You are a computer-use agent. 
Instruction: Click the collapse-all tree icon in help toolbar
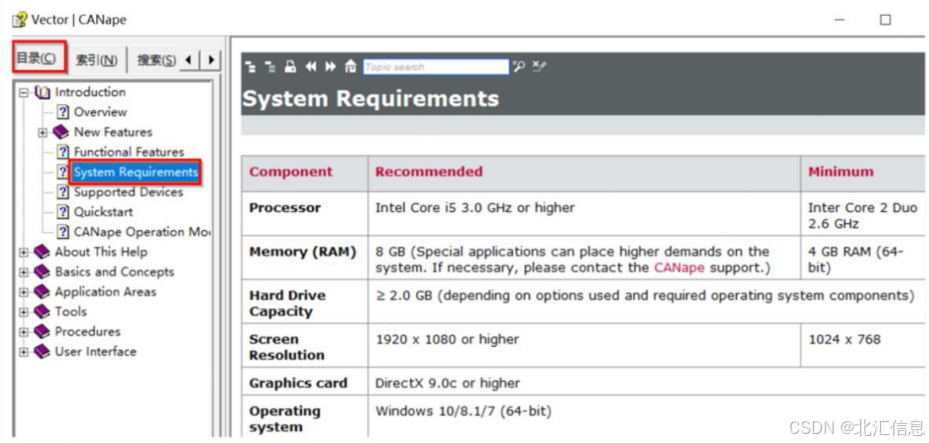coord(270,67)
